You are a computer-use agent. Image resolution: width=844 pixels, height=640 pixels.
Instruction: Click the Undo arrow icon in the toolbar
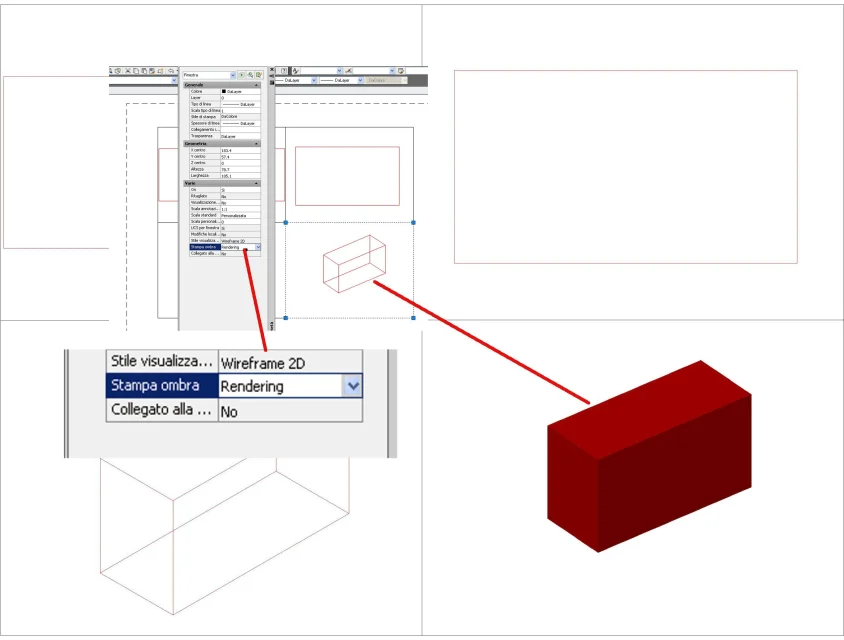[171, 71]
